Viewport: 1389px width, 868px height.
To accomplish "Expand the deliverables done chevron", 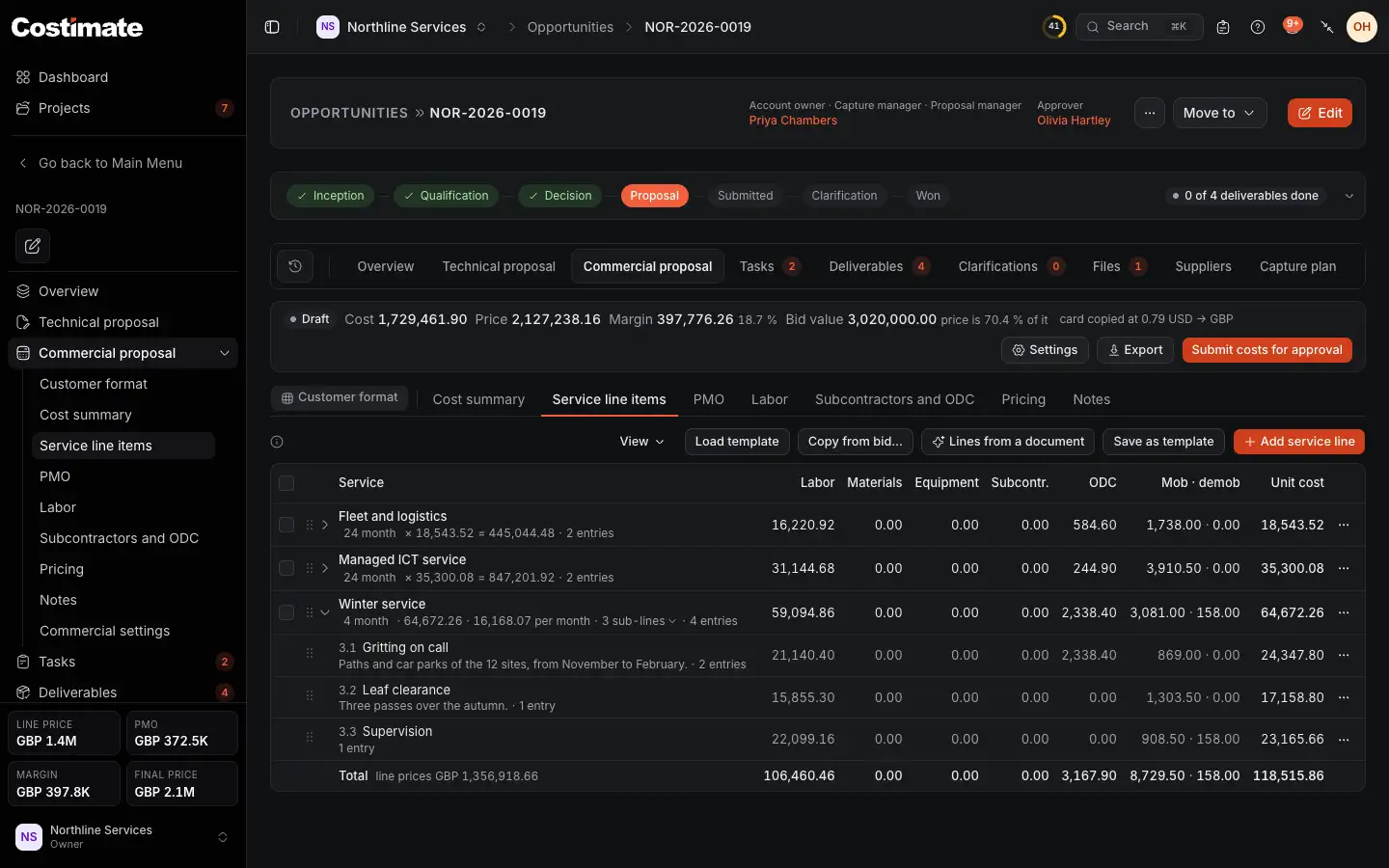I will pos(1349,196).
